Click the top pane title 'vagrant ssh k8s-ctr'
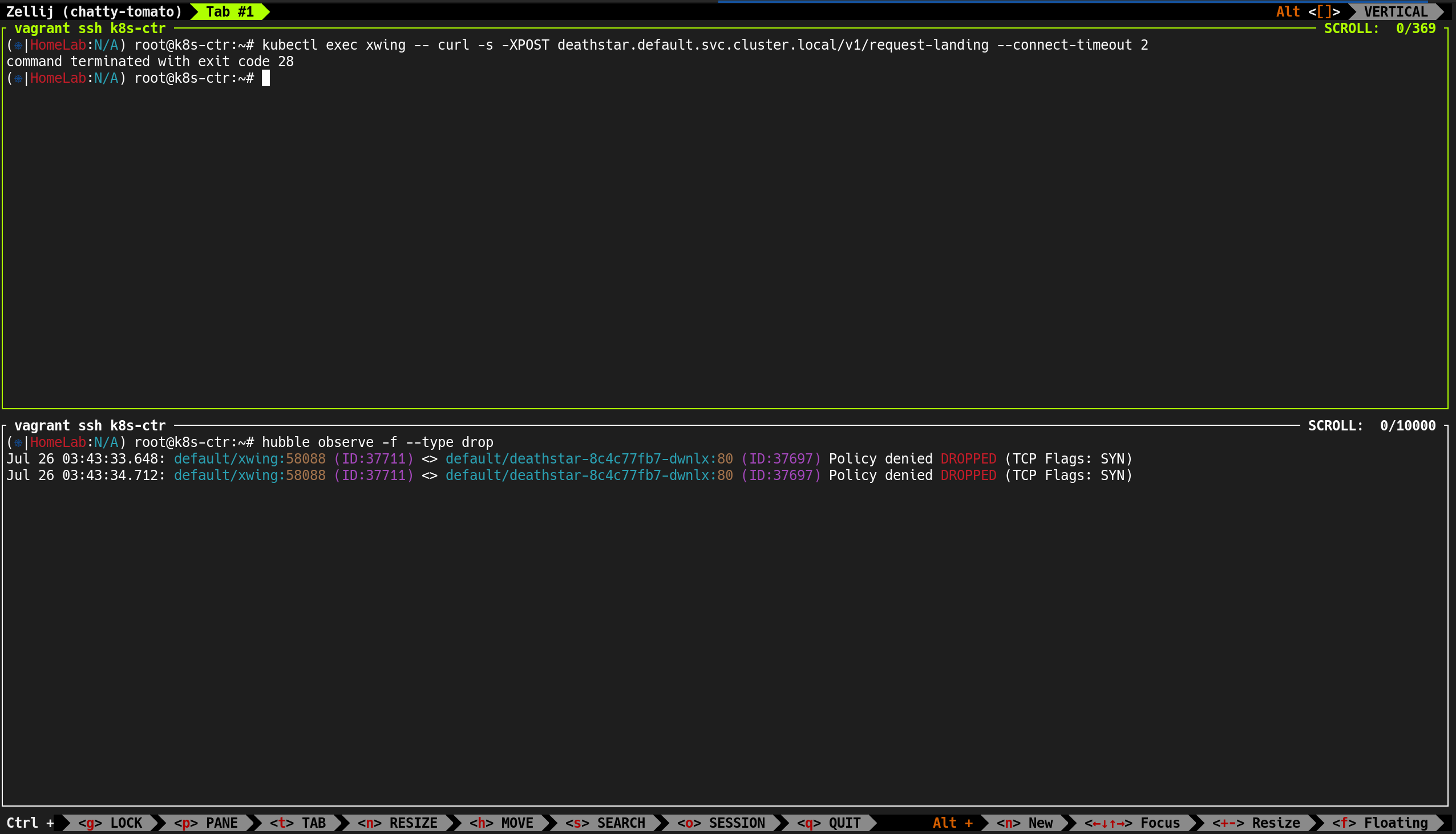Screen dimensions: 1456x834 click(x=90, y=28)
